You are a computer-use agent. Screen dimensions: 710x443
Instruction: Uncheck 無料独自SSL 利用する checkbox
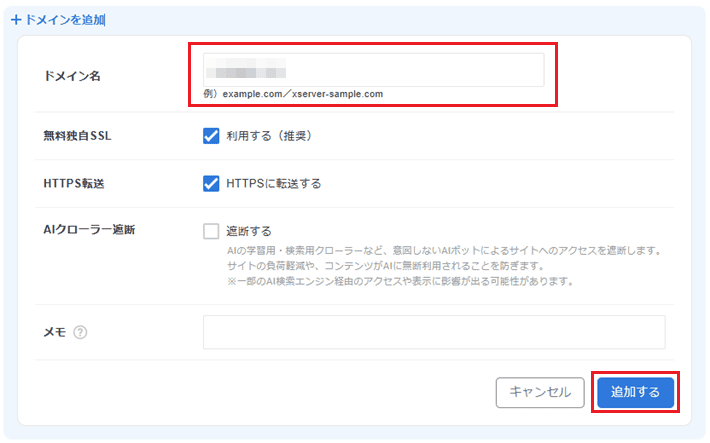click(211, 136)
